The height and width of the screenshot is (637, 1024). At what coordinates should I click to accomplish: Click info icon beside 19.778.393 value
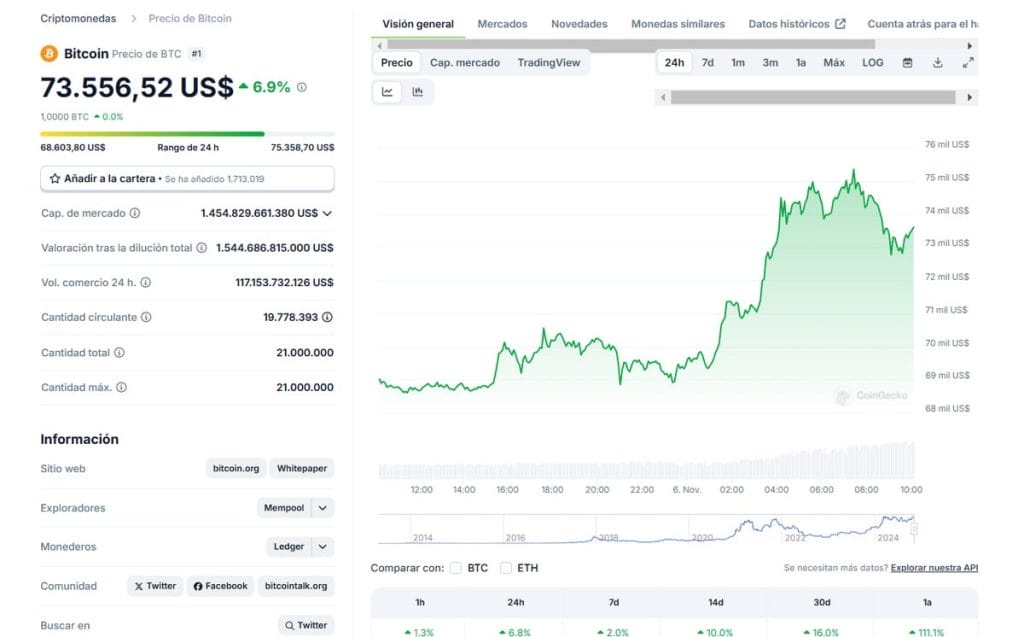327,317
